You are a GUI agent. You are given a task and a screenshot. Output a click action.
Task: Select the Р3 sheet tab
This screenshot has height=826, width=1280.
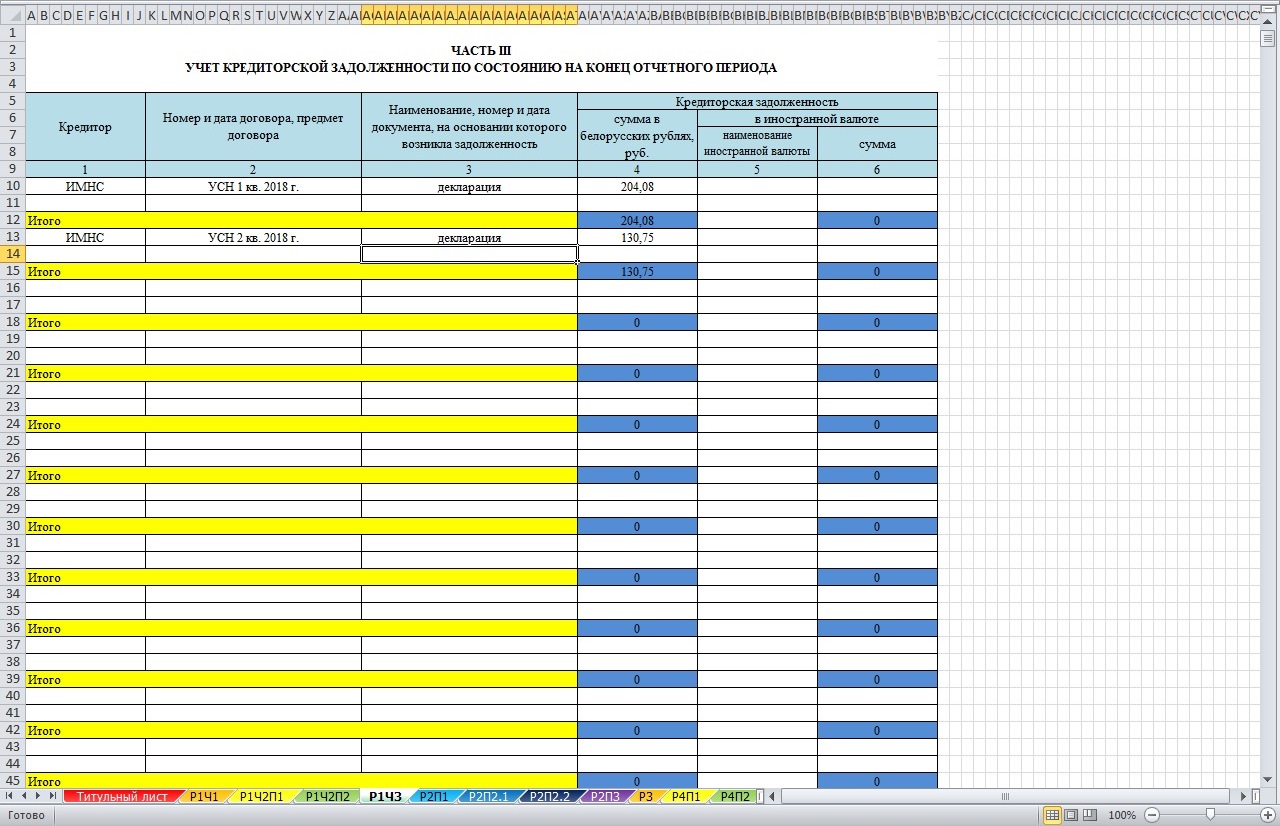tap(645, 796)
